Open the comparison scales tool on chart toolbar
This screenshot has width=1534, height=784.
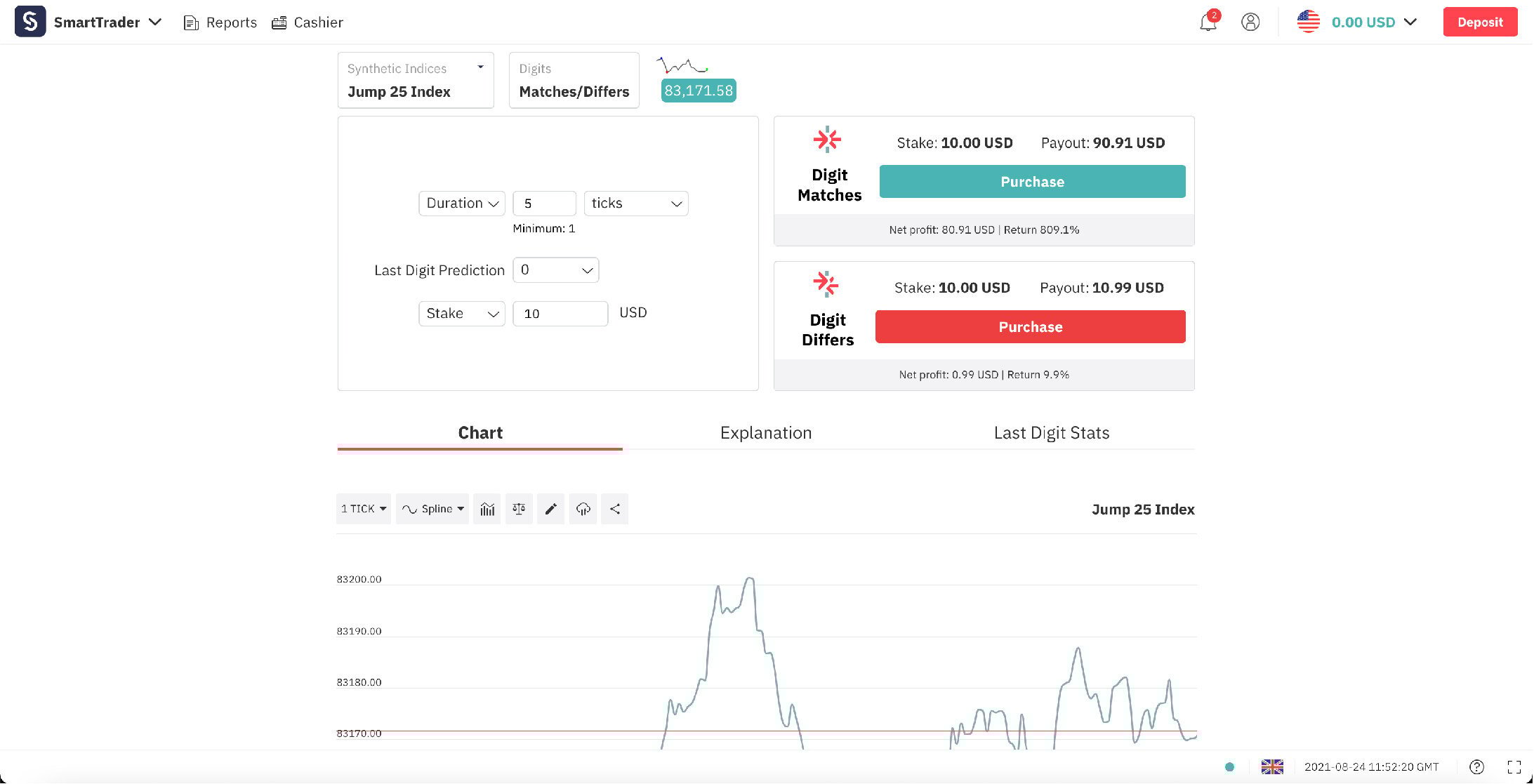tap(519, 509)
